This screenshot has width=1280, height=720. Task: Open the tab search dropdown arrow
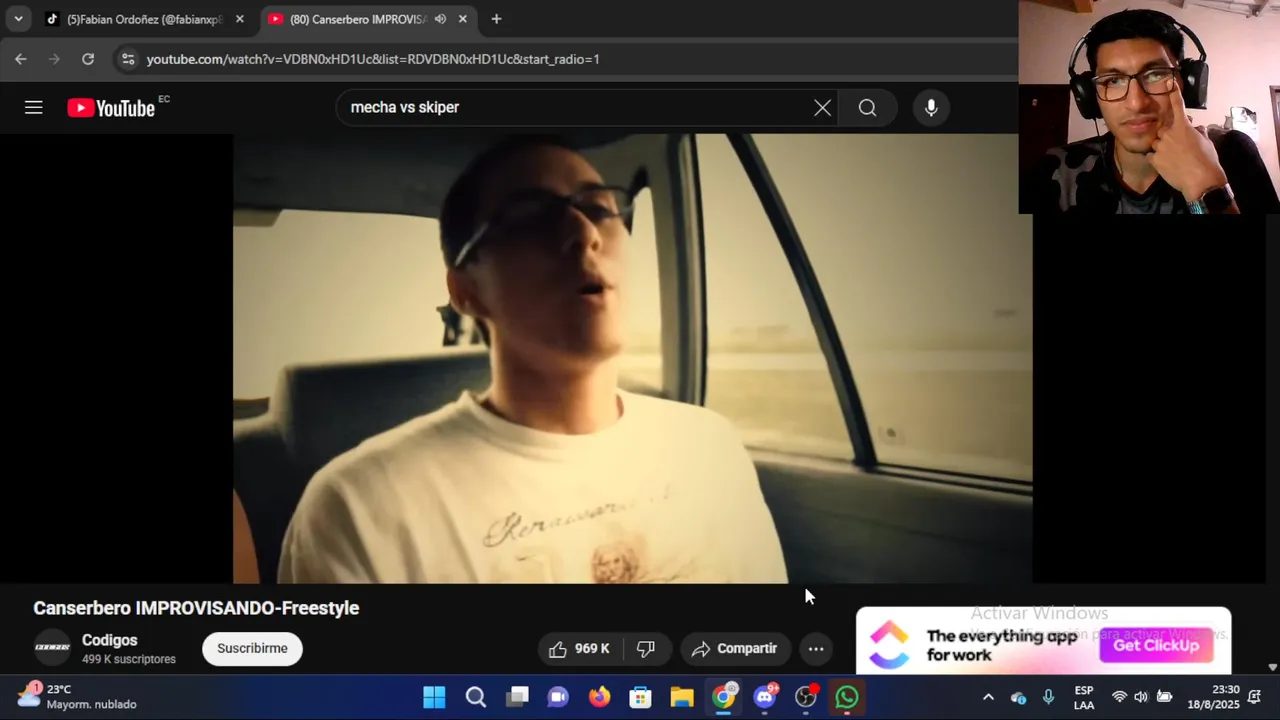tap(18, 19)
